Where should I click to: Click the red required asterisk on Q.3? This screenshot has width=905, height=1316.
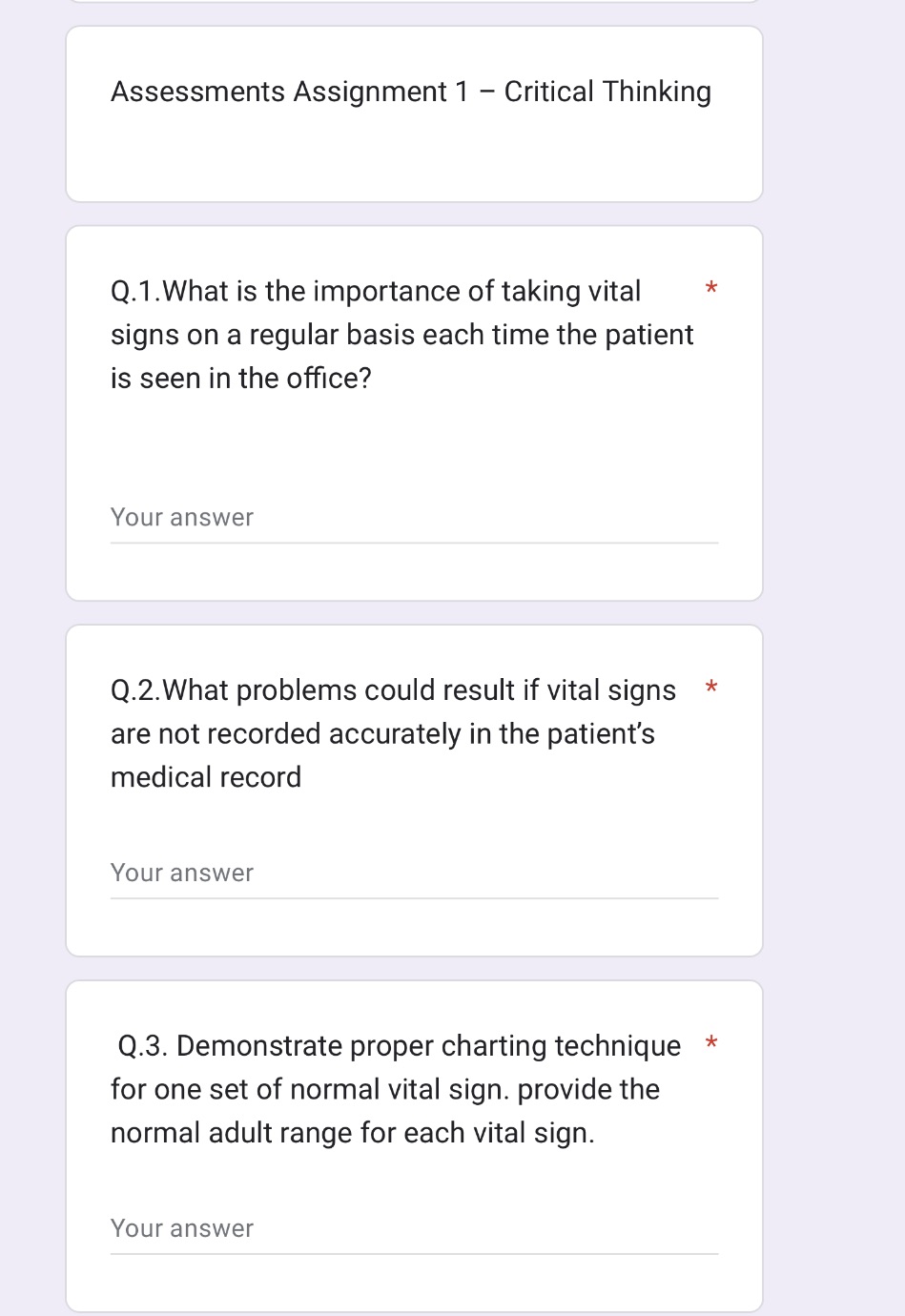click(710, 1043)
